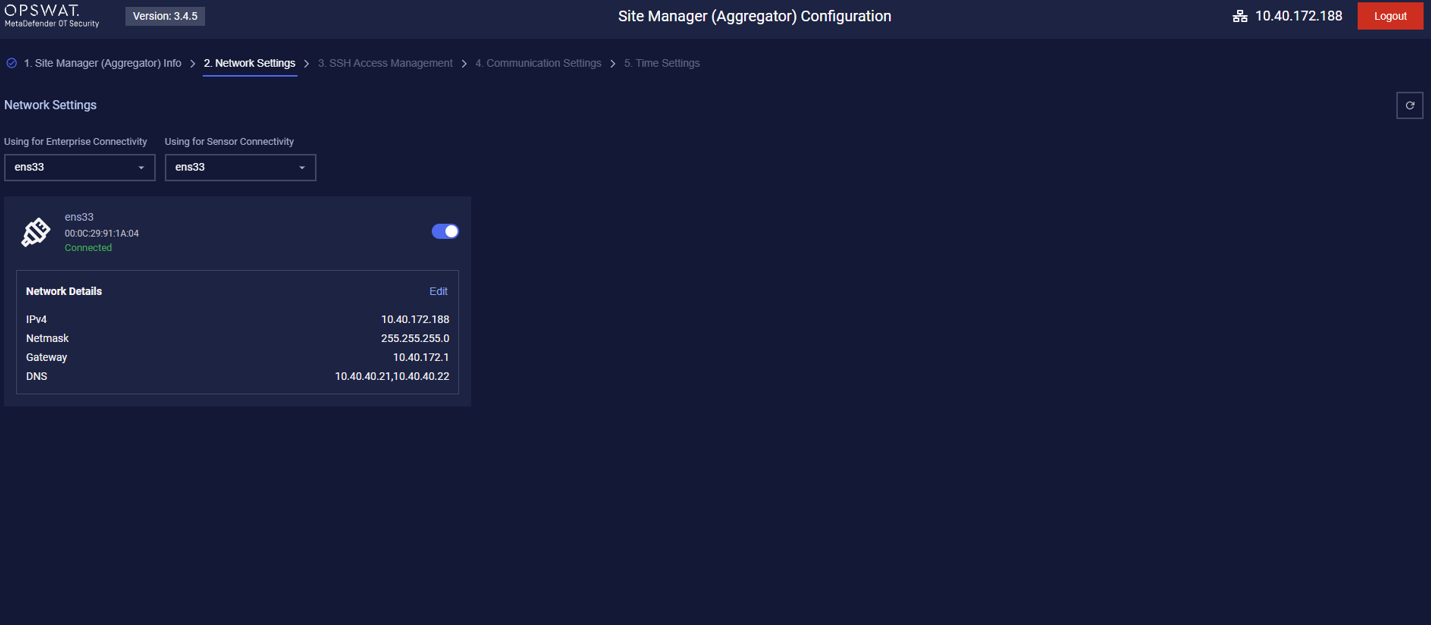Click the IPv4 value 10.40.172.188 in details
The width and height of the screenshot is (1431, 625).
415,320
